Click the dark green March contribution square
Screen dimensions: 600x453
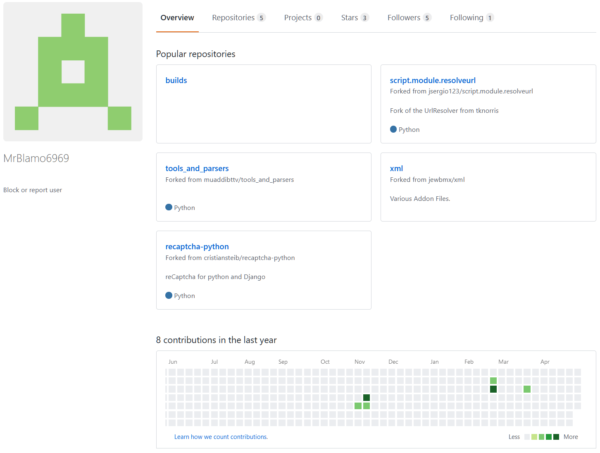click(493, 389)
